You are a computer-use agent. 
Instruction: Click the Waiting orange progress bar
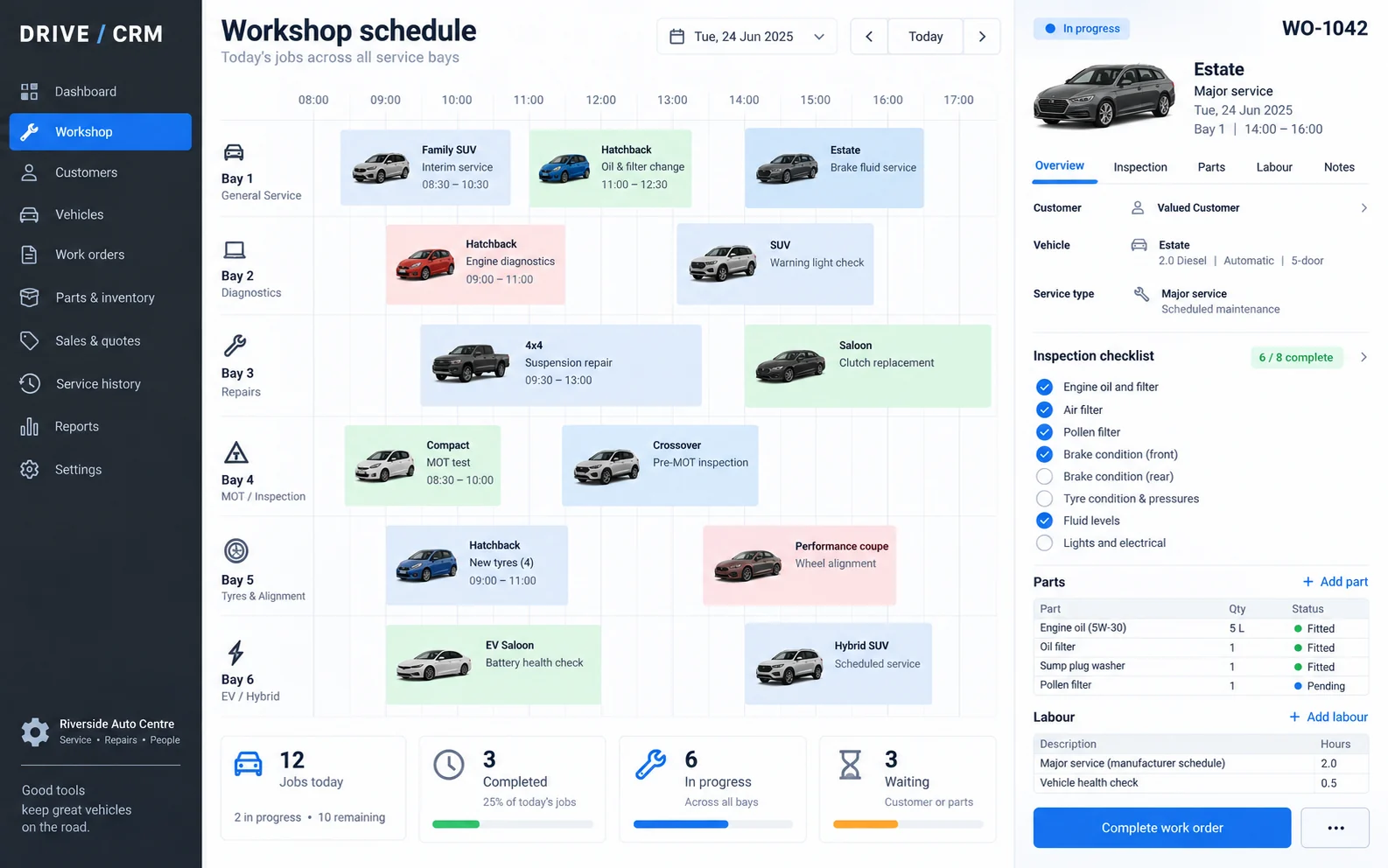point(866,824)
